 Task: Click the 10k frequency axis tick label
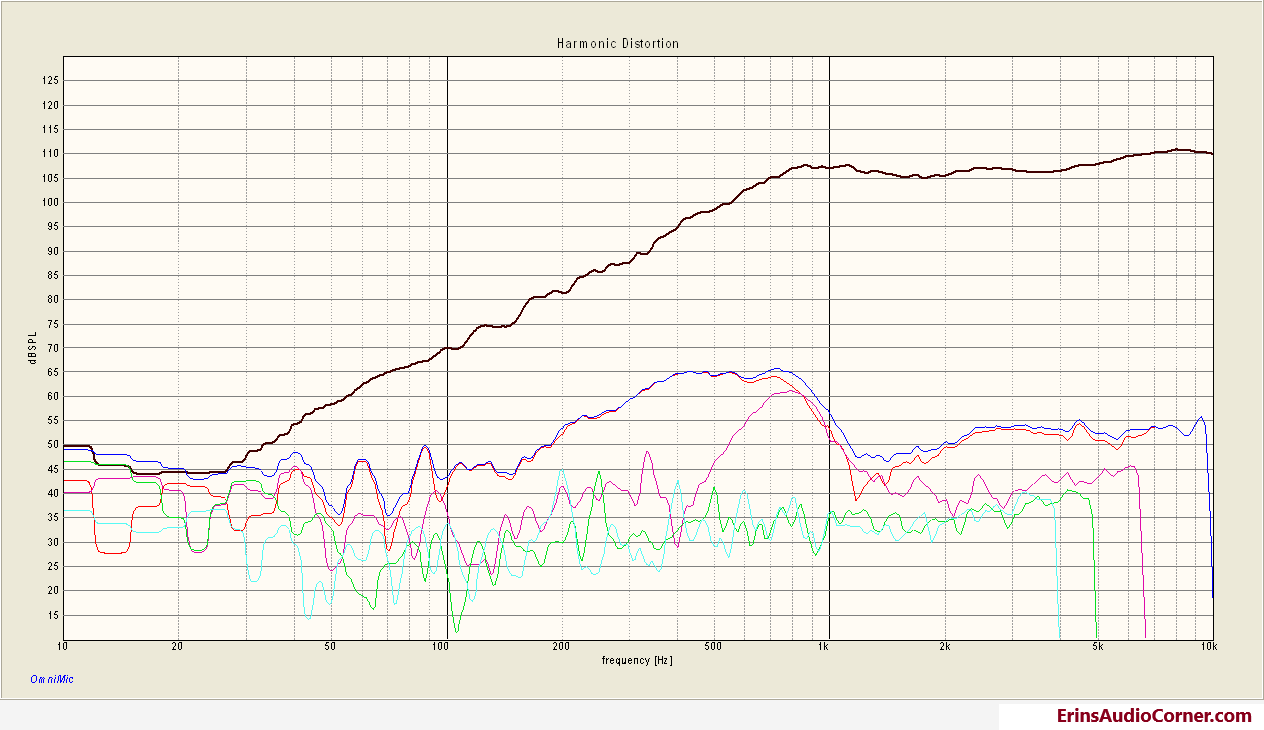pos(1208,647)
